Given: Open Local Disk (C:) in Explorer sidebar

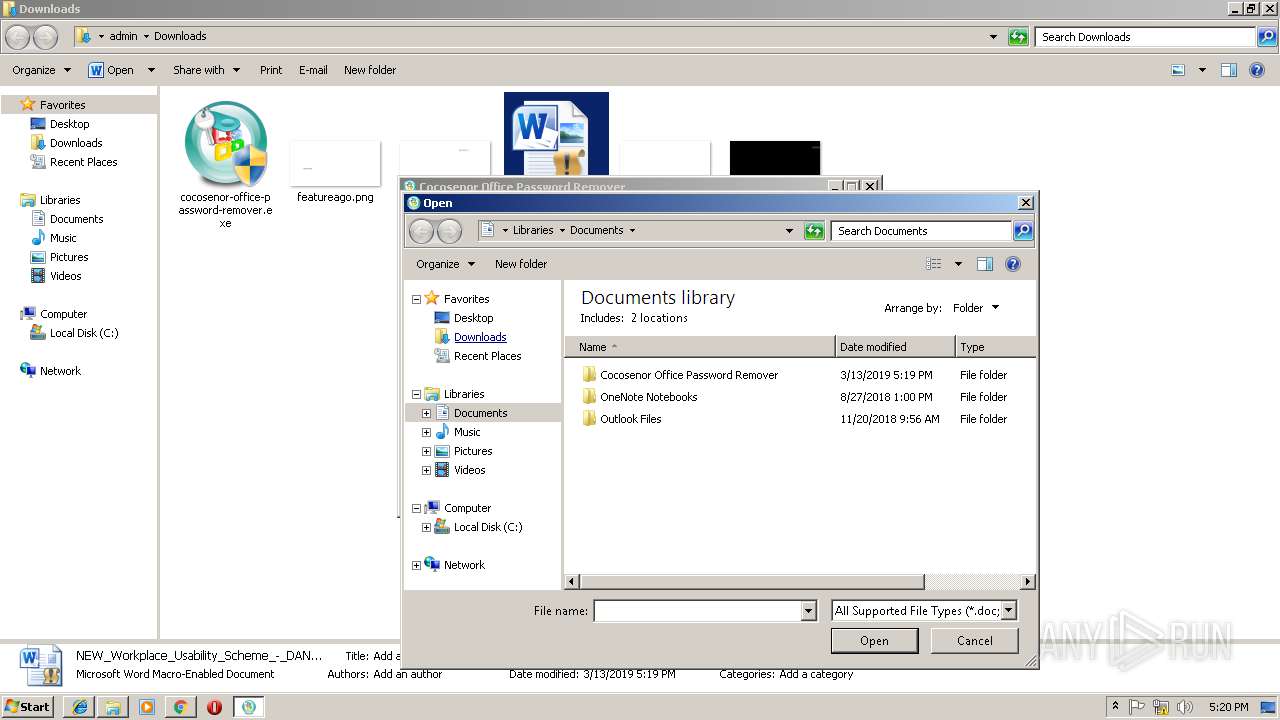Looking at the screenshot, I should pyautogui.click(x=84, y=333).
